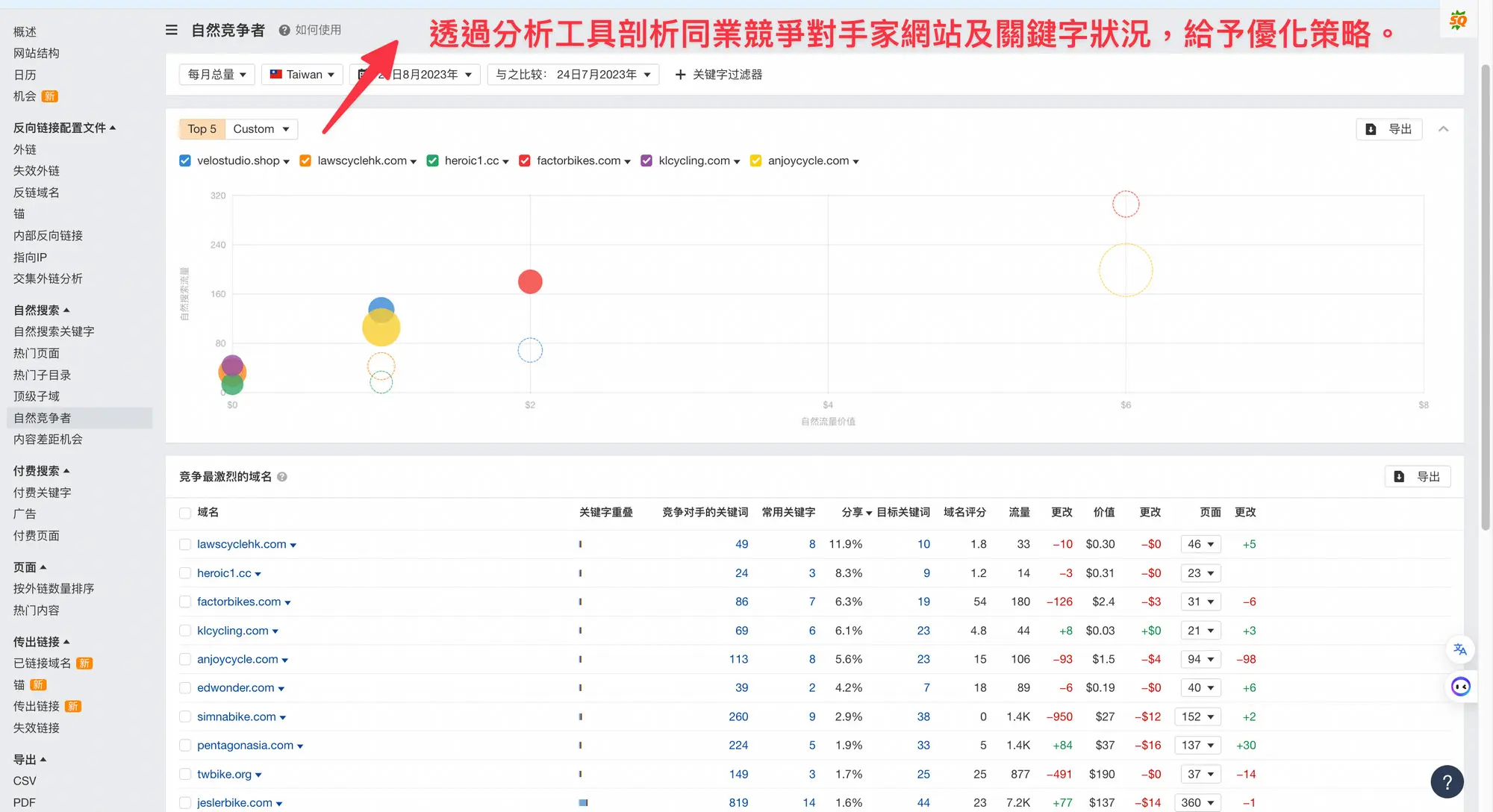Open the chatbot assistant icon
The width and height of the screenshot is (1493, 812).
click(1461, 687)
